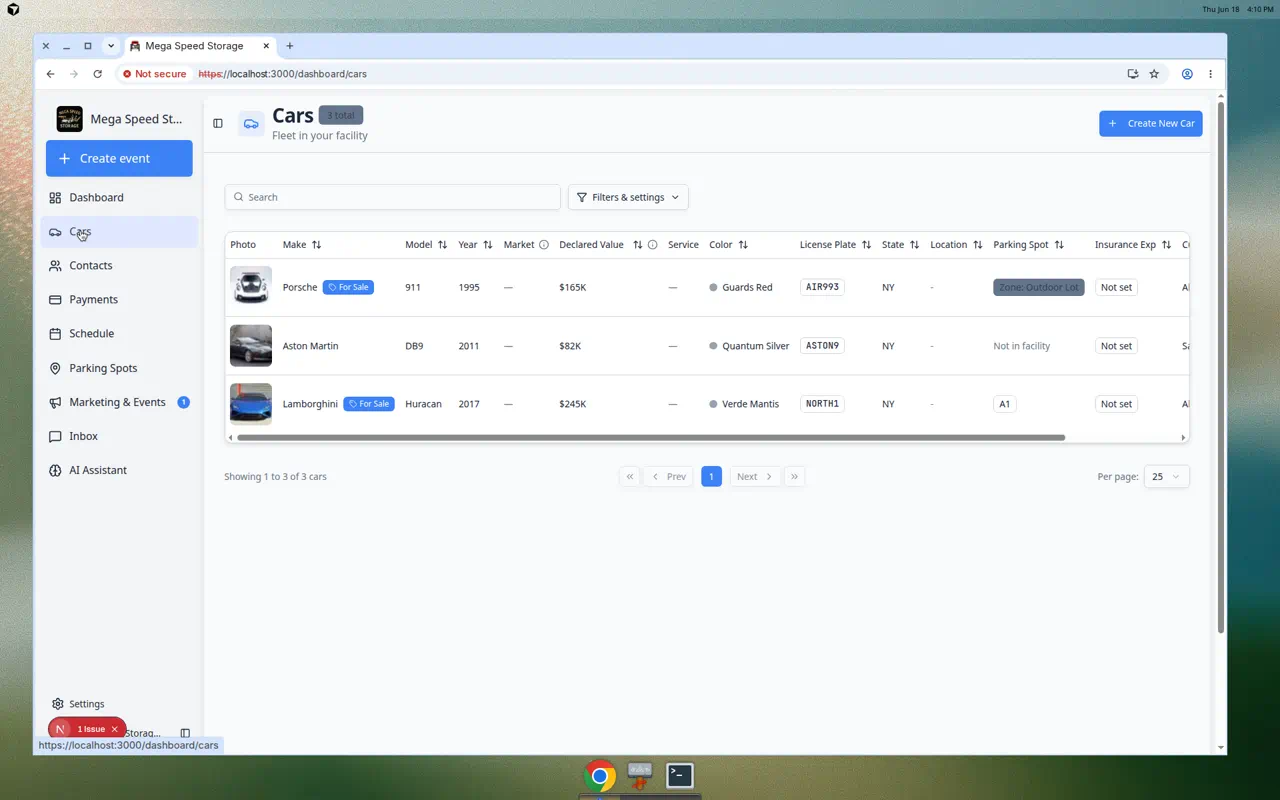Open the Chrome three-dot menu
1280x800 pixels.
[x=1210, y=74]
